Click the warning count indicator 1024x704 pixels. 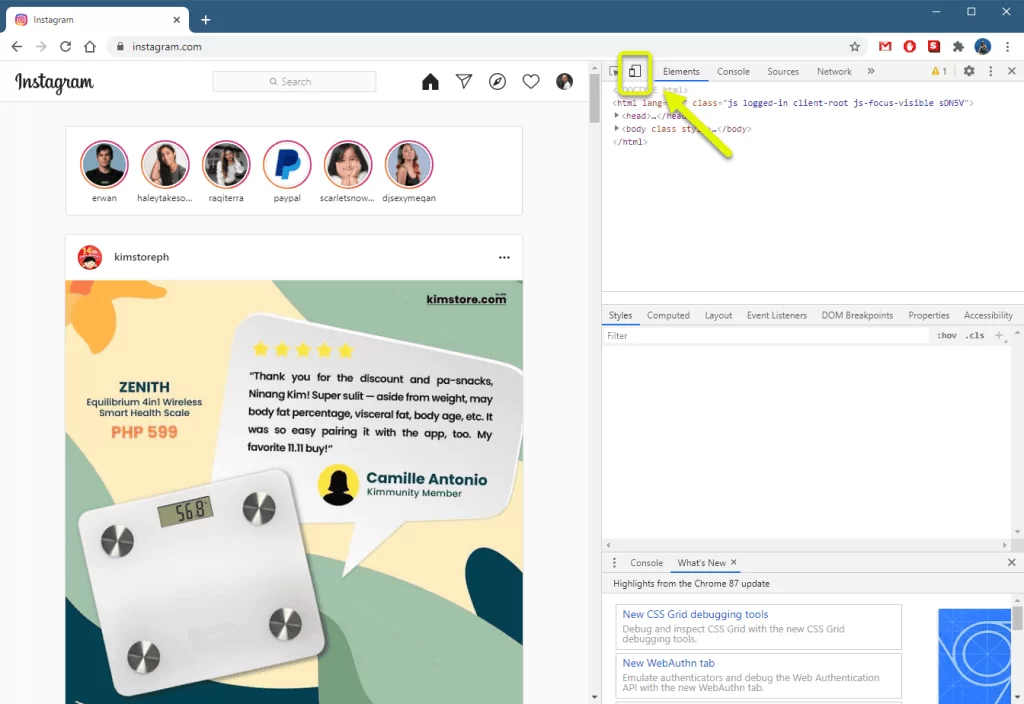point(939,71)
